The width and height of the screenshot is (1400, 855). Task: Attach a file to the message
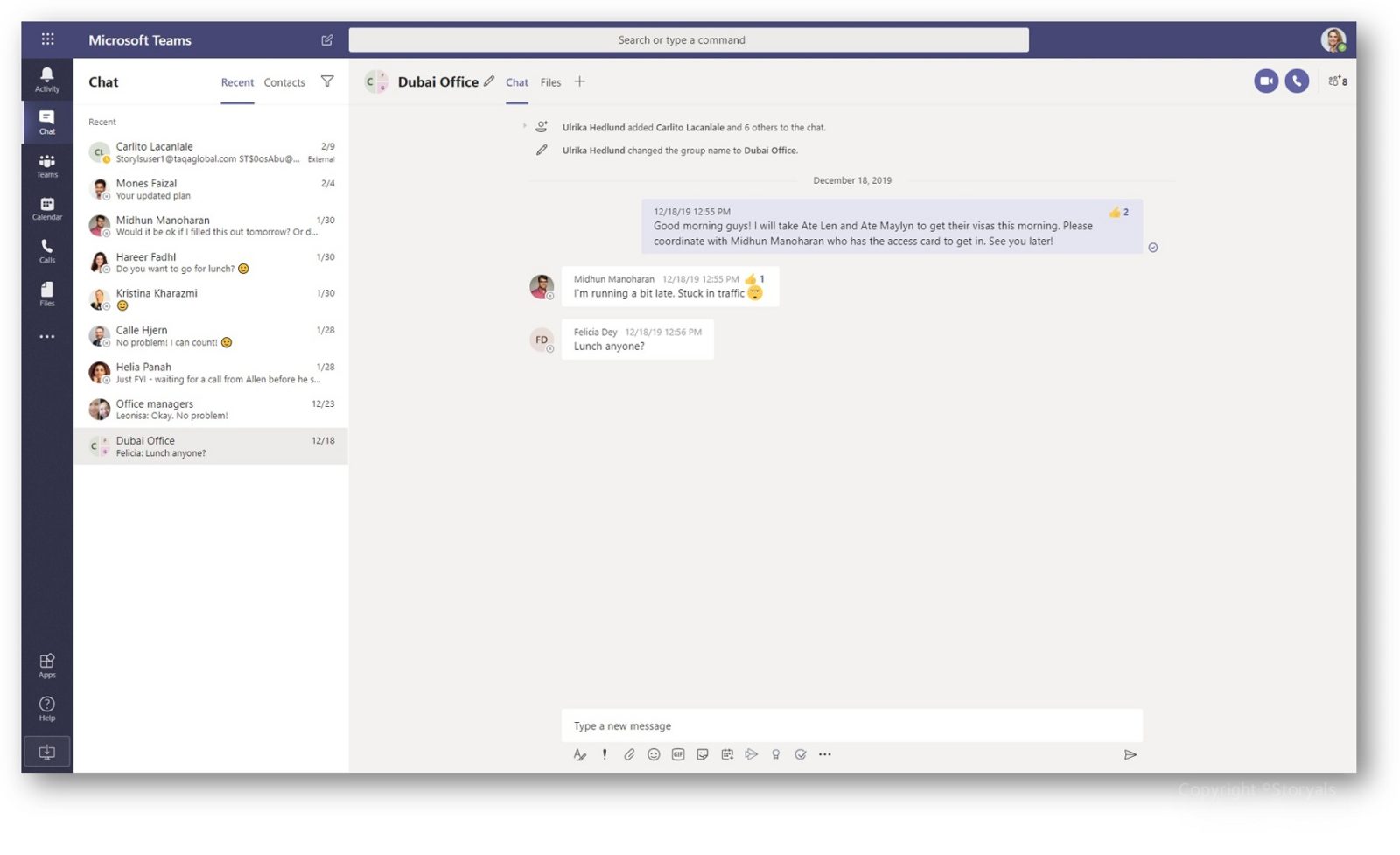[629, 753]
